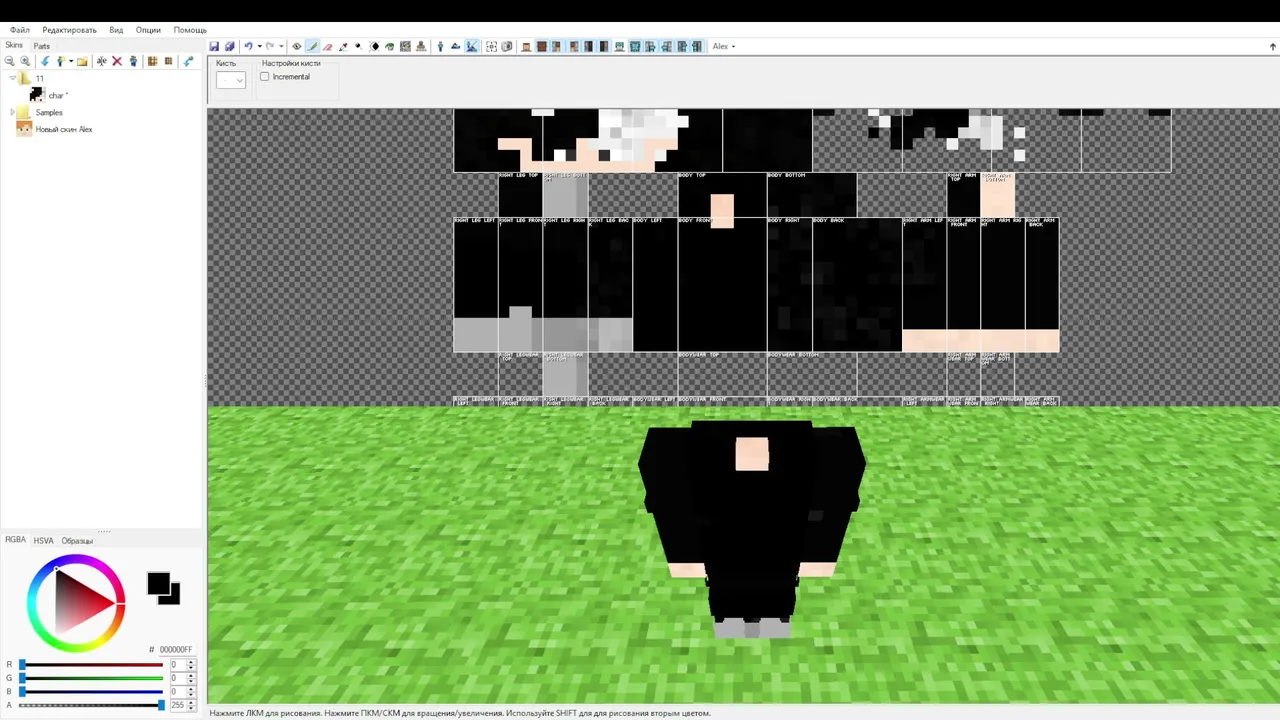Open the Redo history dropdown arrow
This screenshot has height=720, width=1280.
(281, 46)
